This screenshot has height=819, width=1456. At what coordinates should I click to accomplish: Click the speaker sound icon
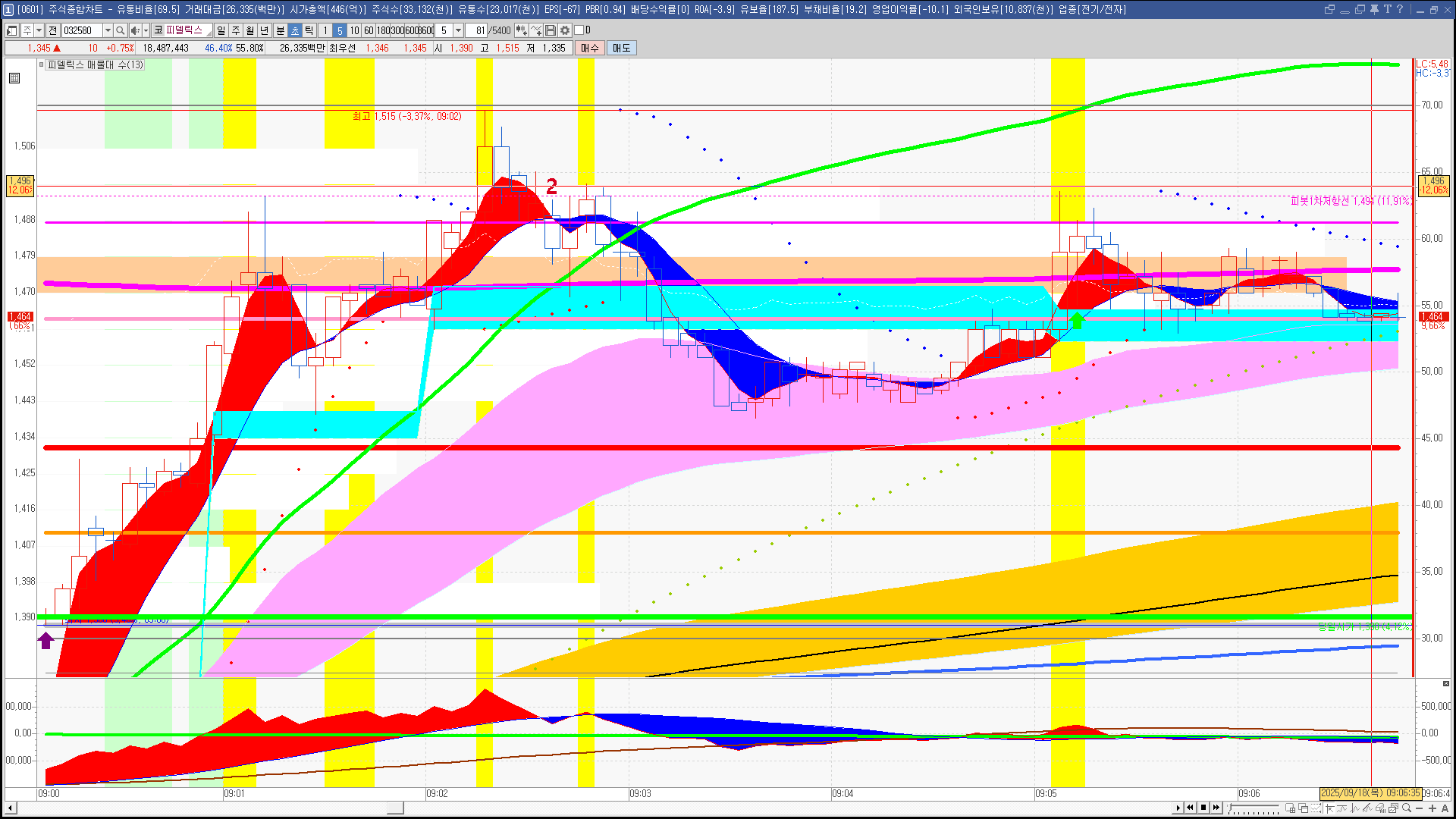coord(135,30)
